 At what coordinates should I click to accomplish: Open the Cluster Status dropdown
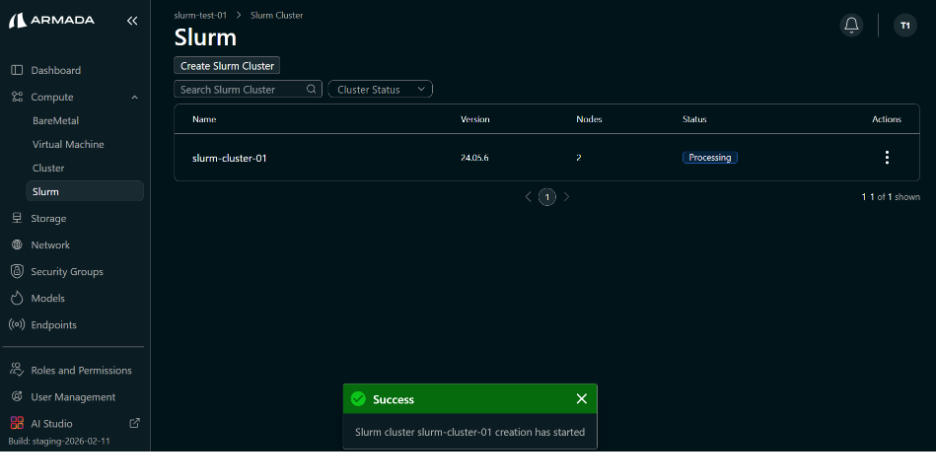point(380,90)
